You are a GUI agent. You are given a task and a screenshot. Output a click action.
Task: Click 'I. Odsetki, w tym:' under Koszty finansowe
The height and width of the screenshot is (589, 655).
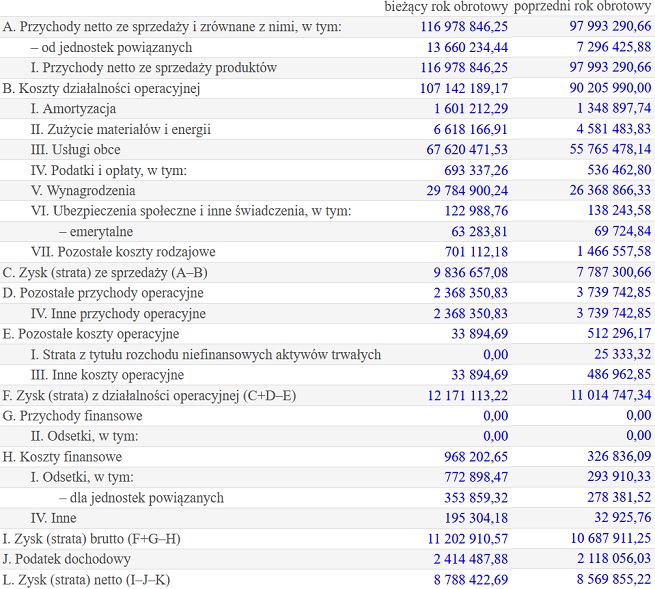(x=82, y=477)
